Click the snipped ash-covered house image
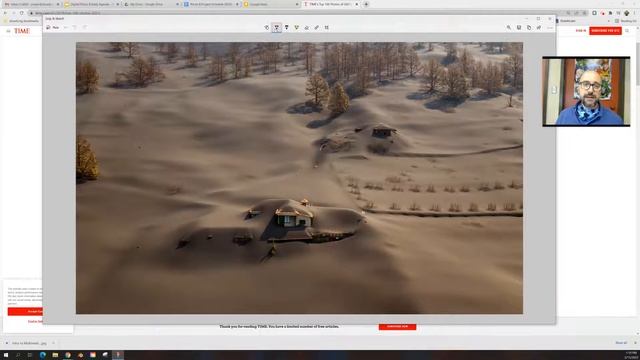Screen dimensions: 640x360 [299, 178]
